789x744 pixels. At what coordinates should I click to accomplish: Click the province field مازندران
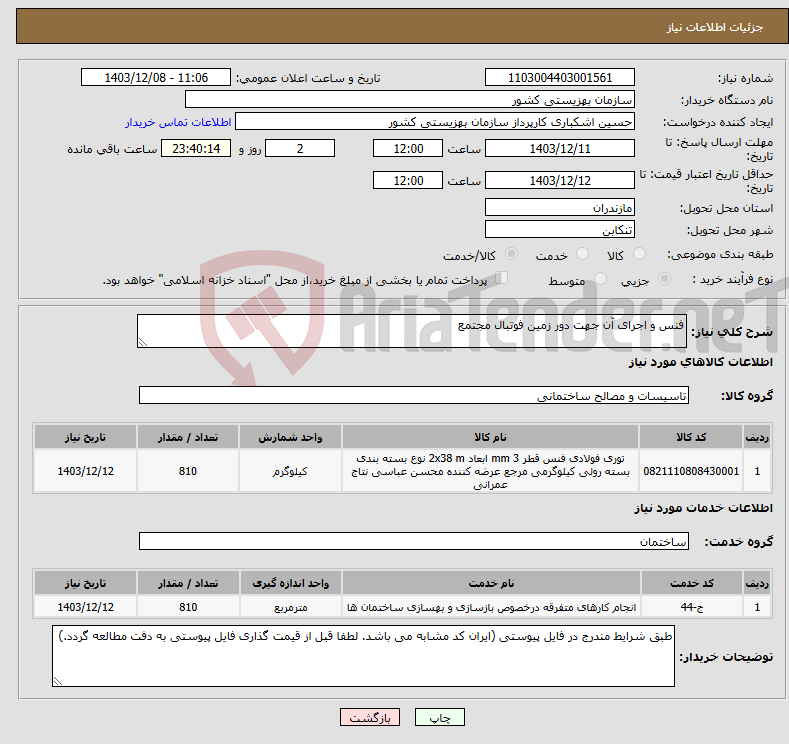tap(560, 207)
